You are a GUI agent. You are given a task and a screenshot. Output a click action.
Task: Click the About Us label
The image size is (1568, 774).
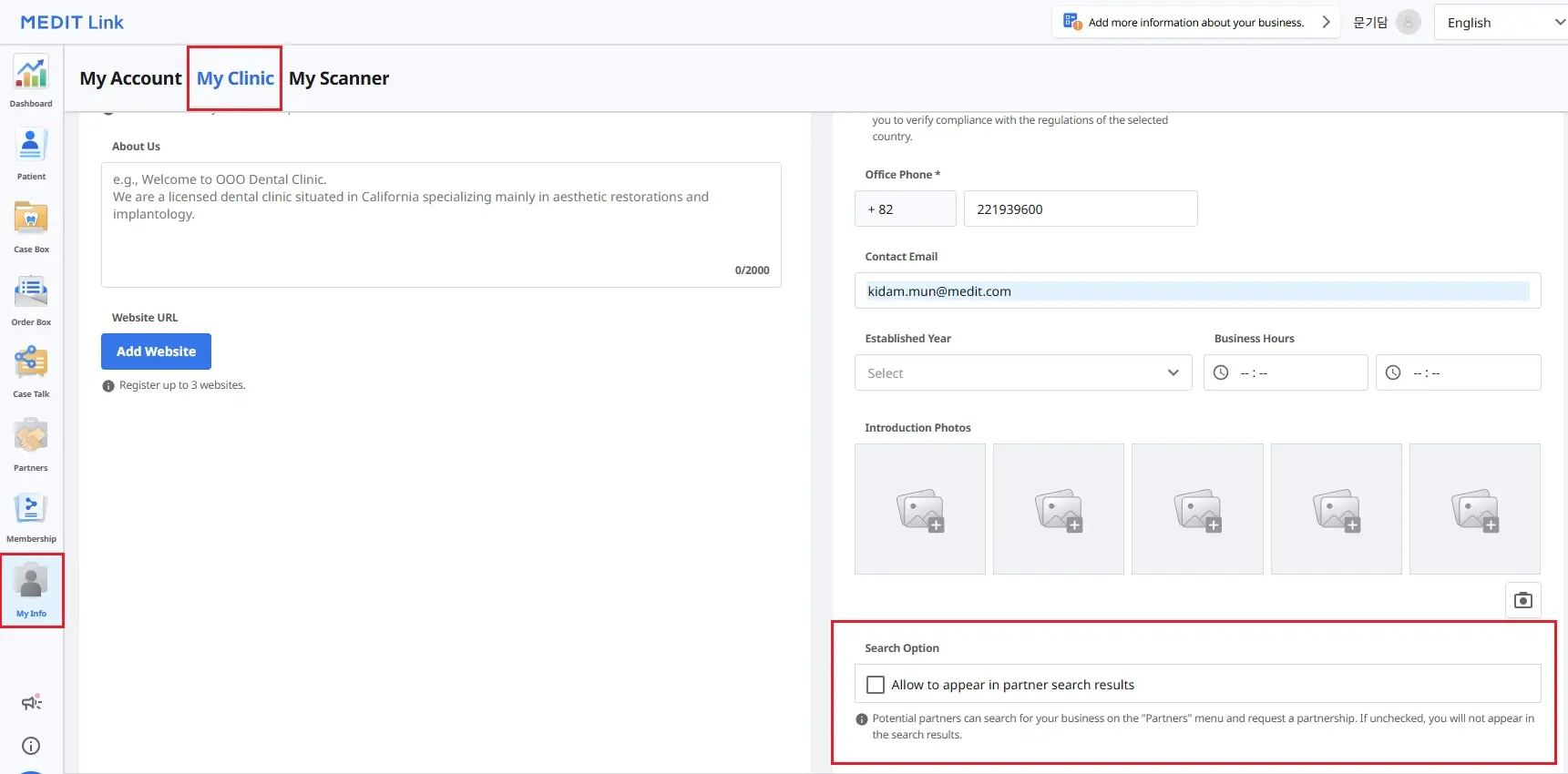(x=136, y=147)
